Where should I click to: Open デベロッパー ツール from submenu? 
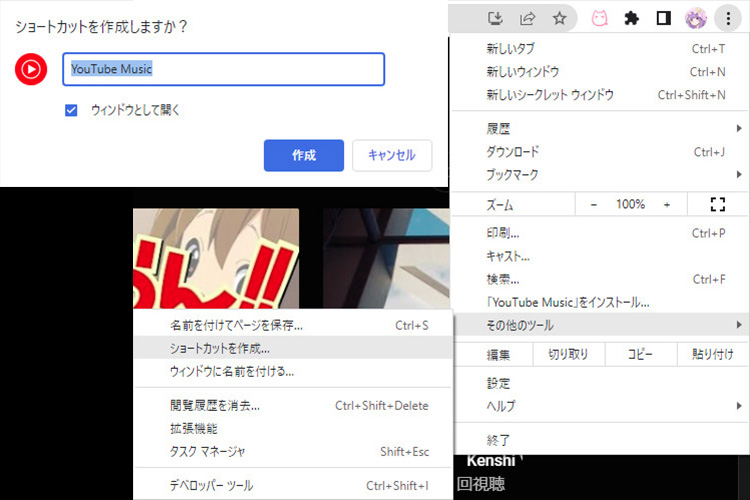(293, 485)
